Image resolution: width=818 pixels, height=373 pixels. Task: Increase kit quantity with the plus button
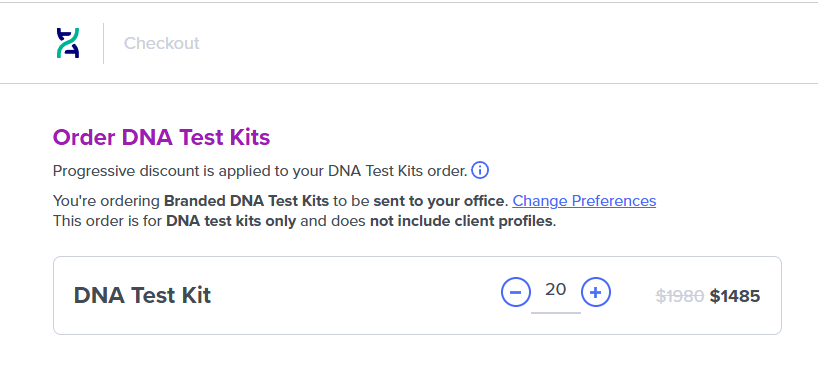[x=596, y=292]
